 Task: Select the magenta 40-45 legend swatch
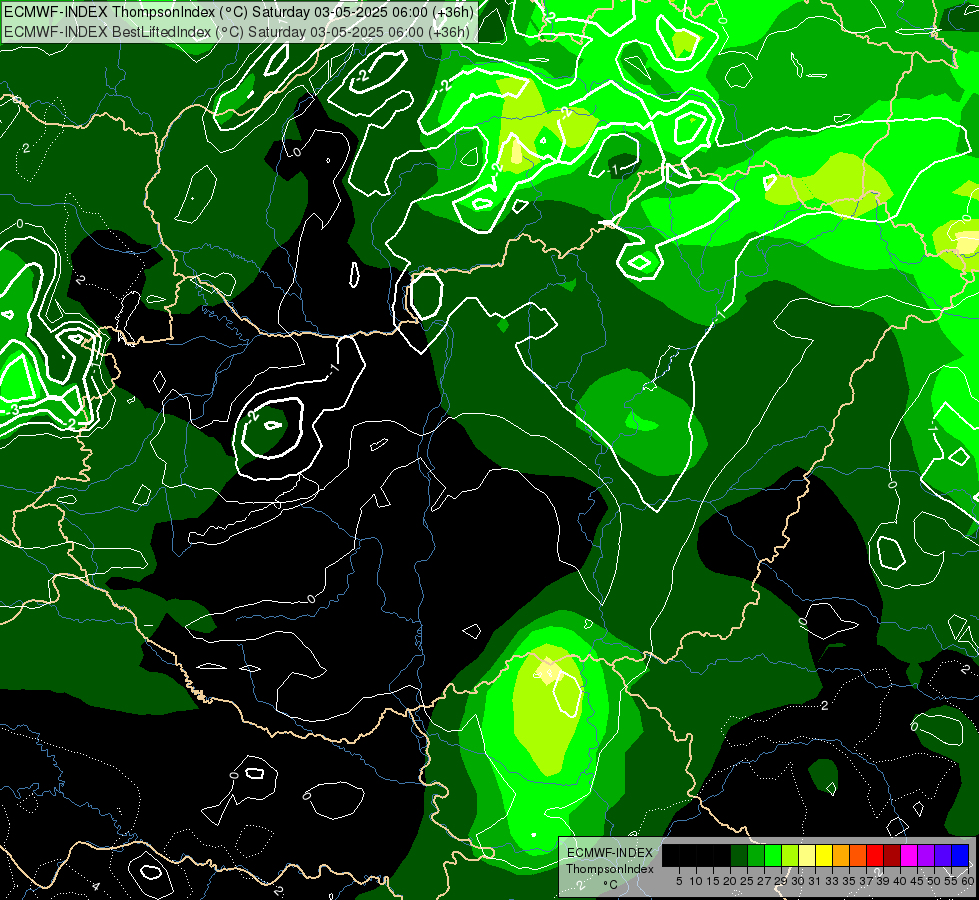[910, 855]
